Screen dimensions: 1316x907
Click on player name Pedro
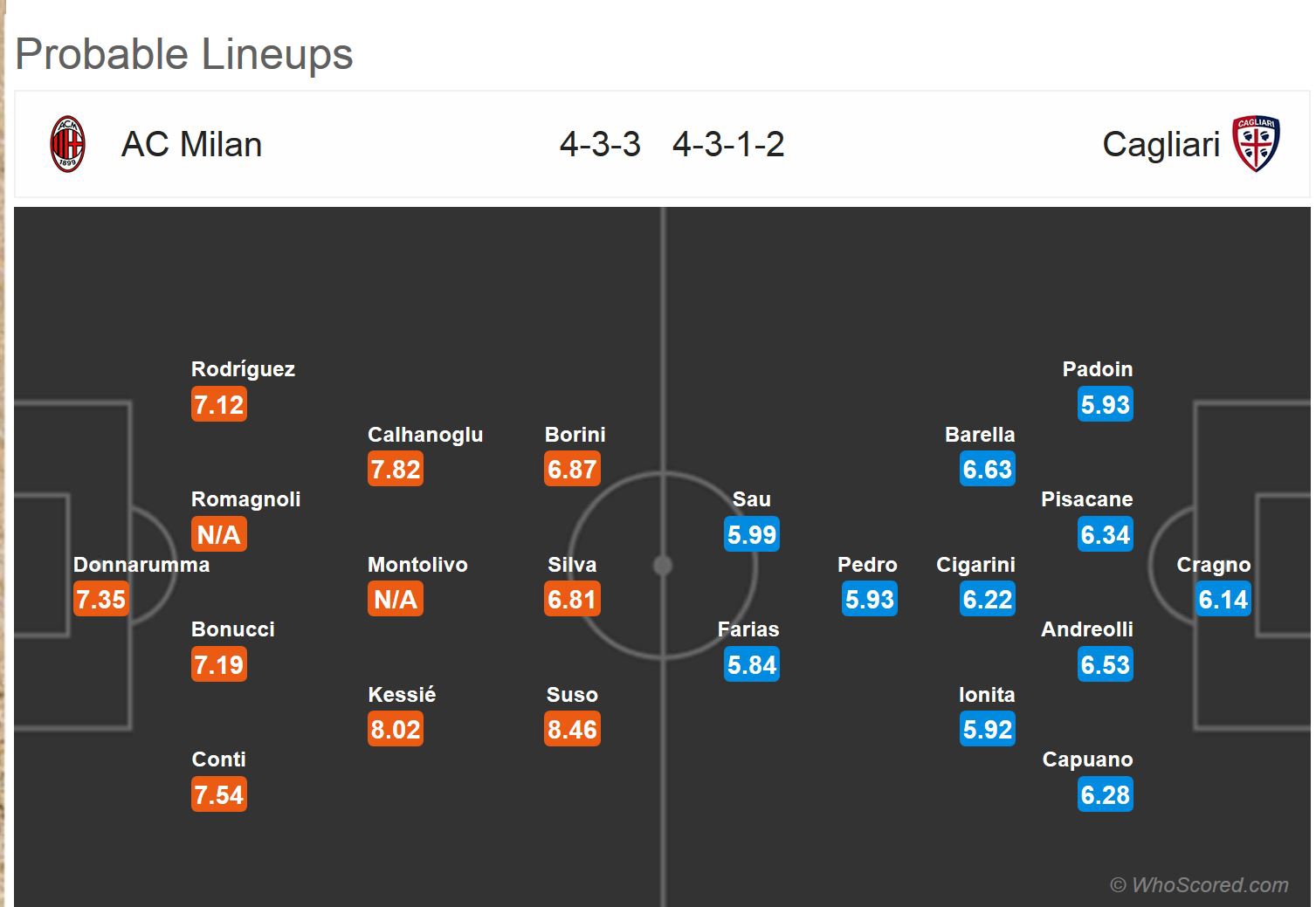(867, 565)
